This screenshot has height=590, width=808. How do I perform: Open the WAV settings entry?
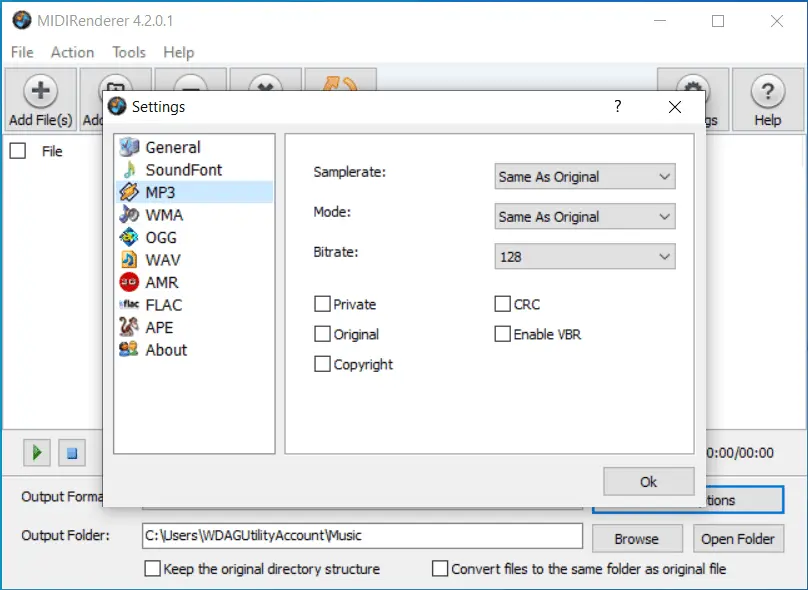click(x=194, y=260)
